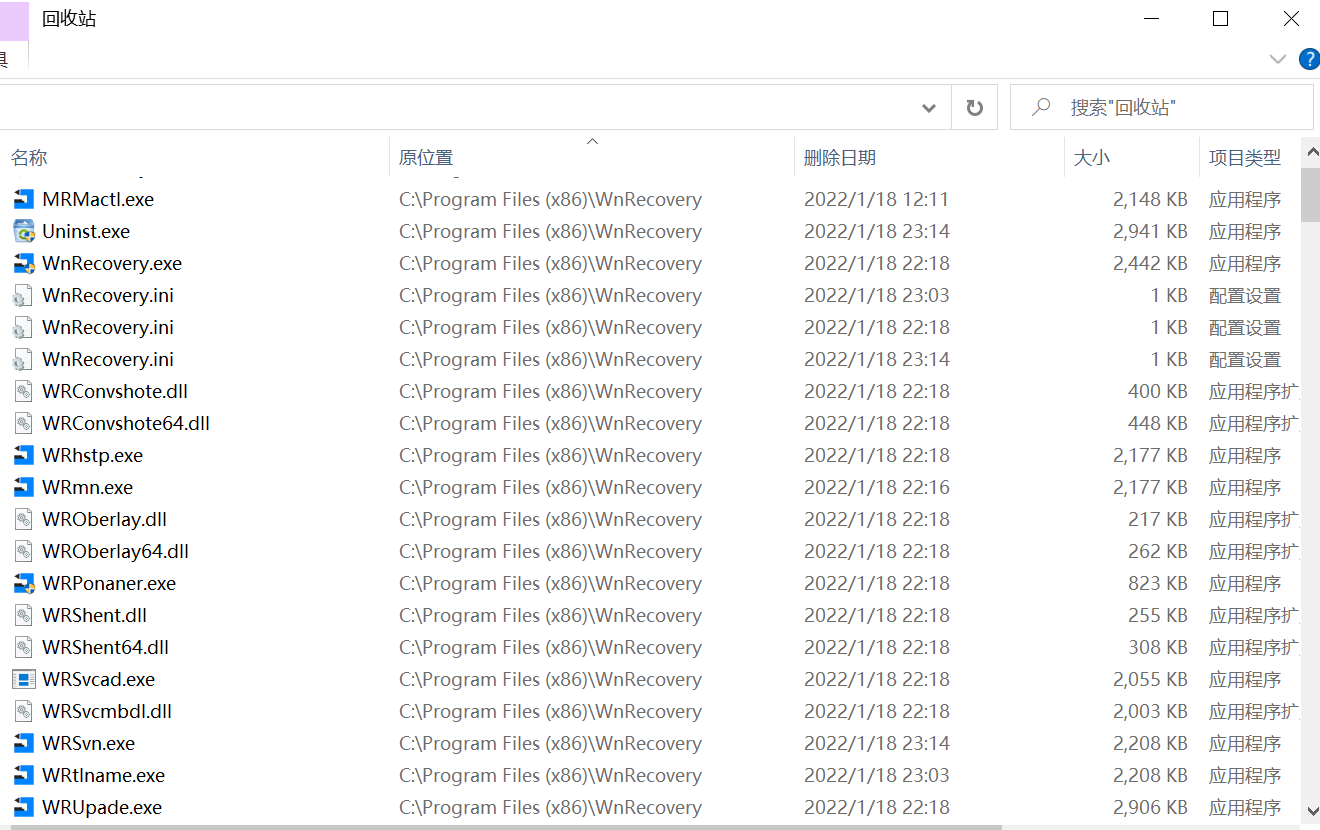
Task: Sort files by 大小 column header
Action: [x=1092, y=157]
